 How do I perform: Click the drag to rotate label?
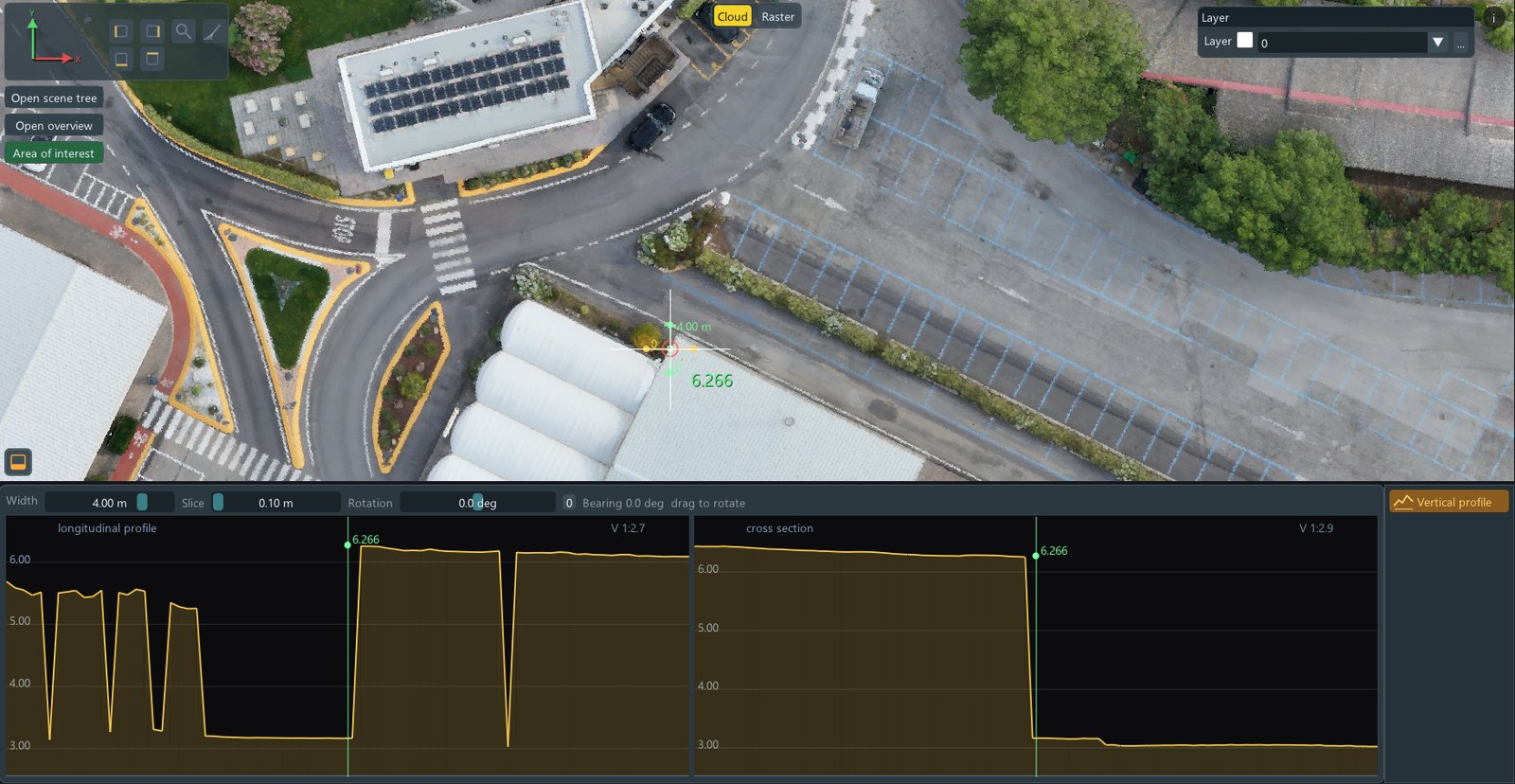(708, 503)
